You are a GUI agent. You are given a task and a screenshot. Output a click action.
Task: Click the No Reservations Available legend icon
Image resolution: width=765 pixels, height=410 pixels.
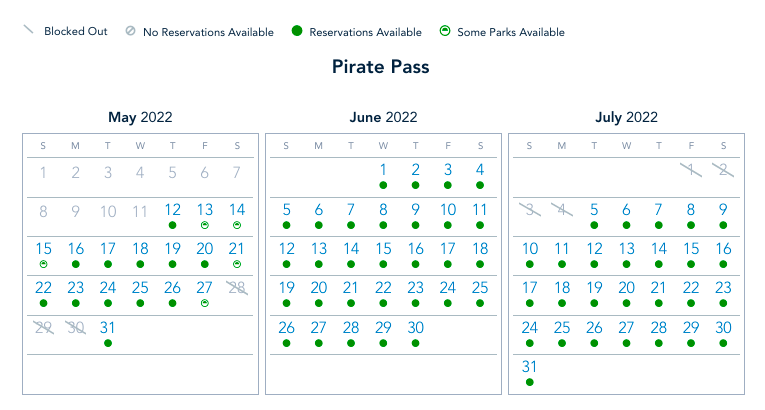coord(130,32)
